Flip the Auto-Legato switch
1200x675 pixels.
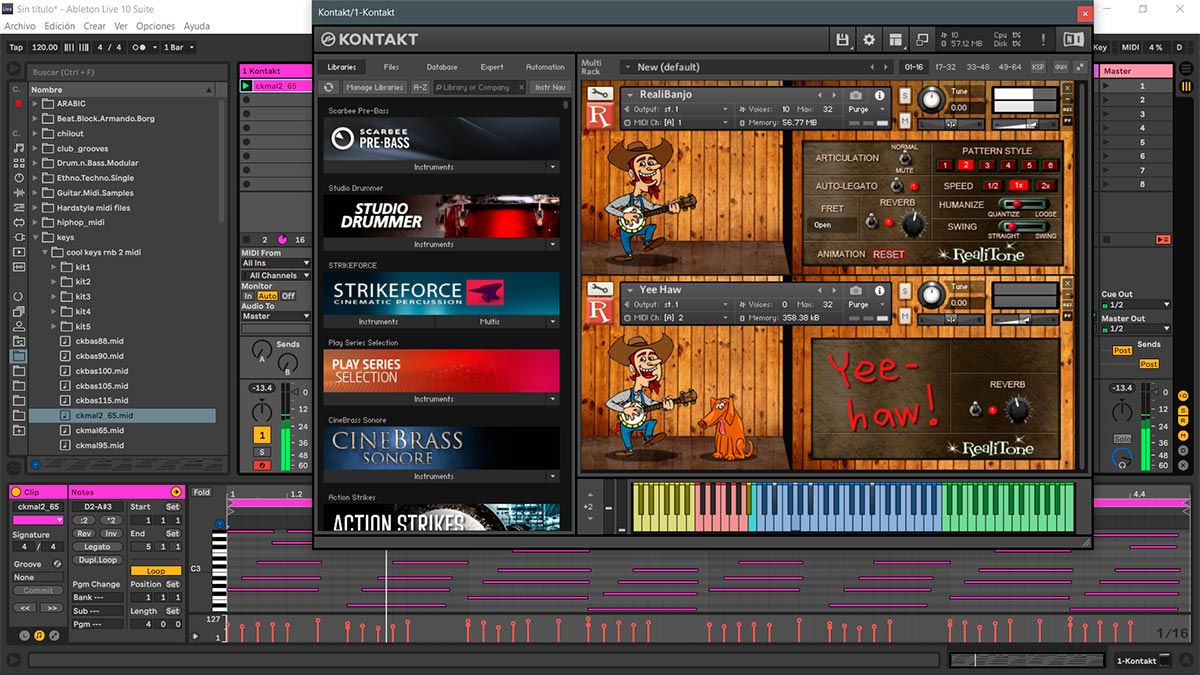(897, 186)
